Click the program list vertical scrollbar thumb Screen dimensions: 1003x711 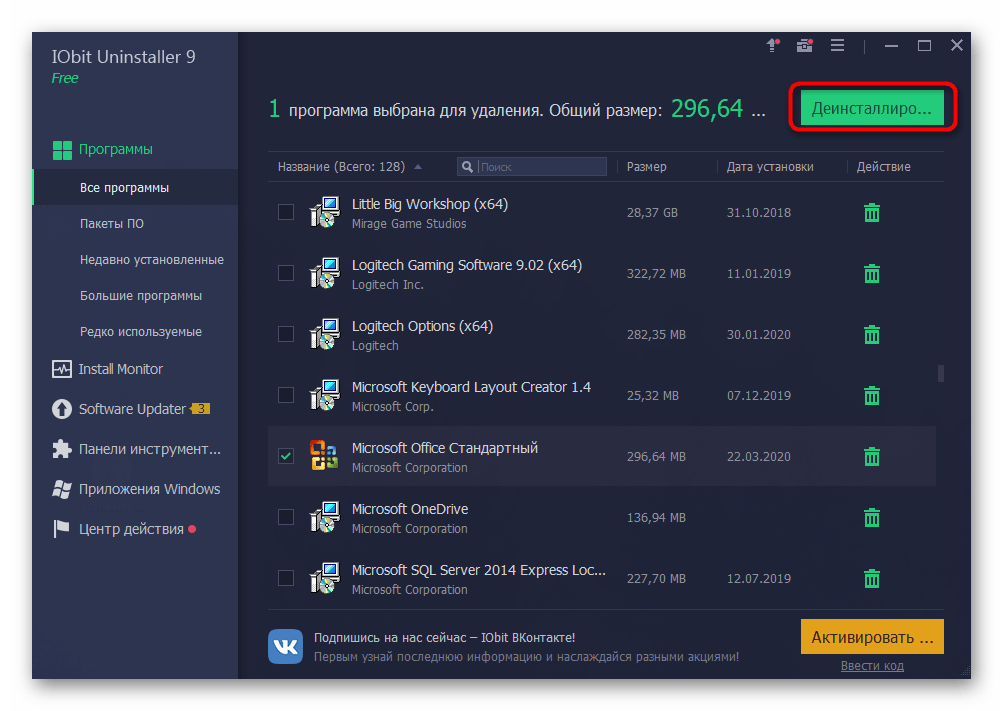tap(940, 374)
